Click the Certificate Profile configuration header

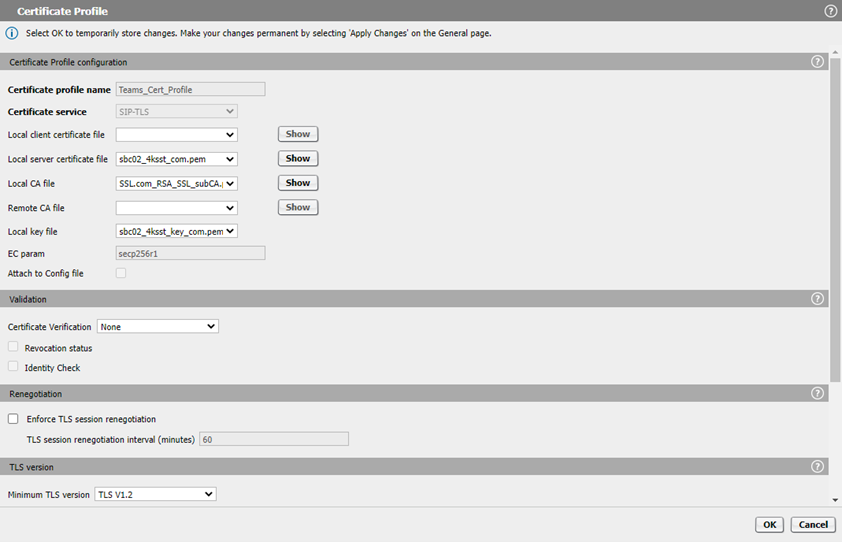[414, 62]
